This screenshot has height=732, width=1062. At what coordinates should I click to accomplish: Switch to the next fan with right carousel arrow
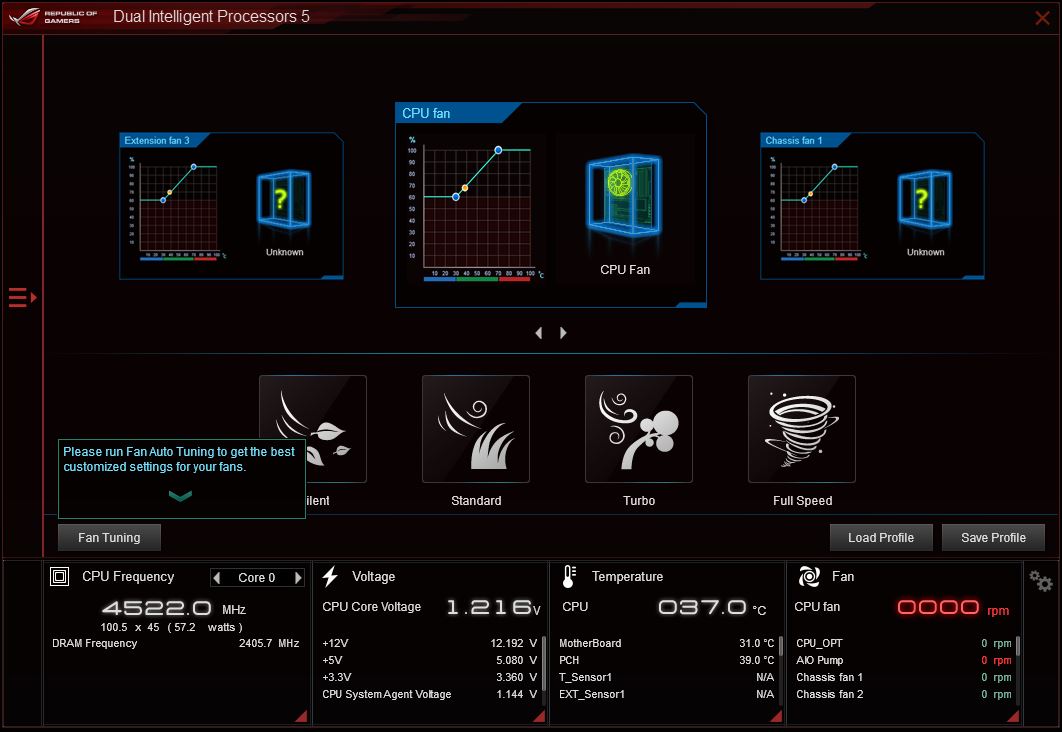pos(563,332)
